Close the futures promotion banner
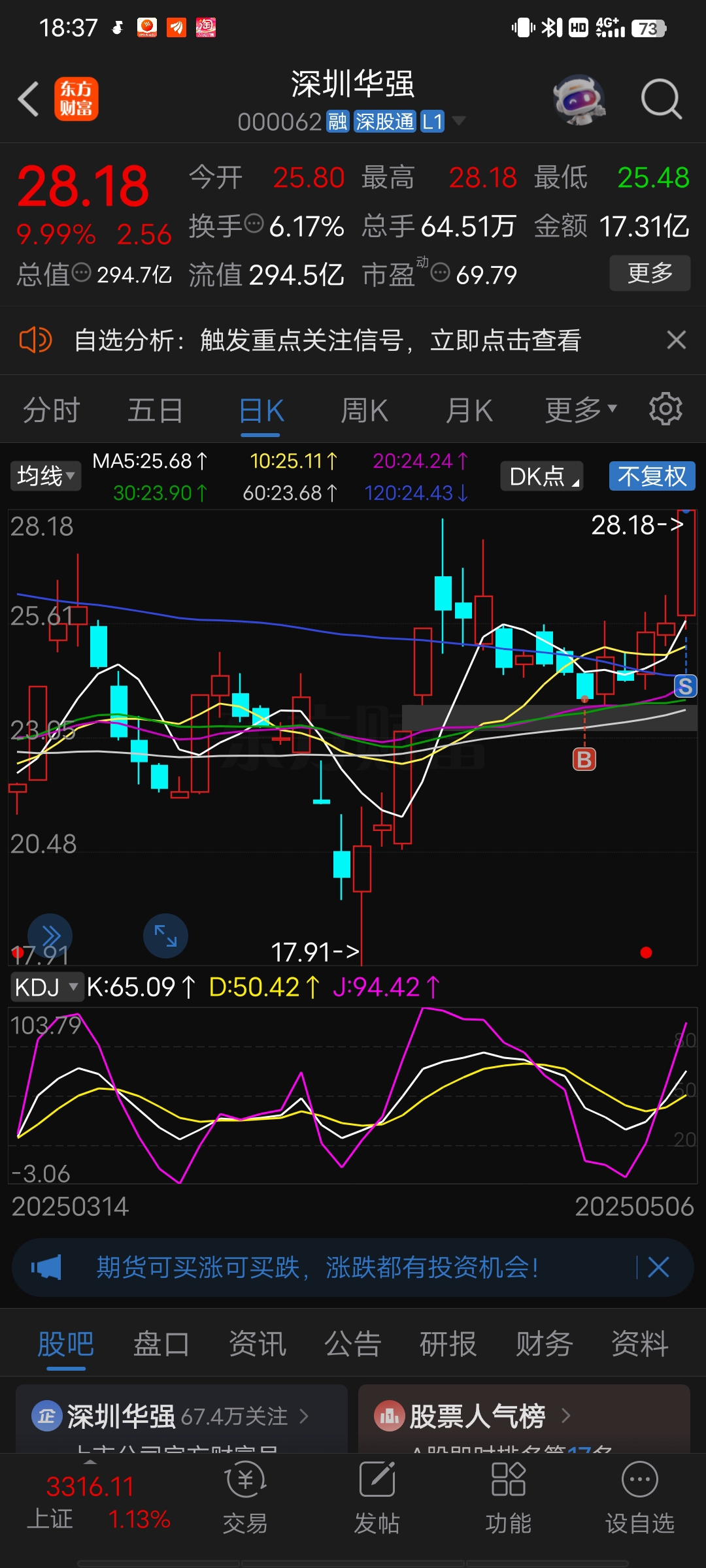 pos(658,1267)
